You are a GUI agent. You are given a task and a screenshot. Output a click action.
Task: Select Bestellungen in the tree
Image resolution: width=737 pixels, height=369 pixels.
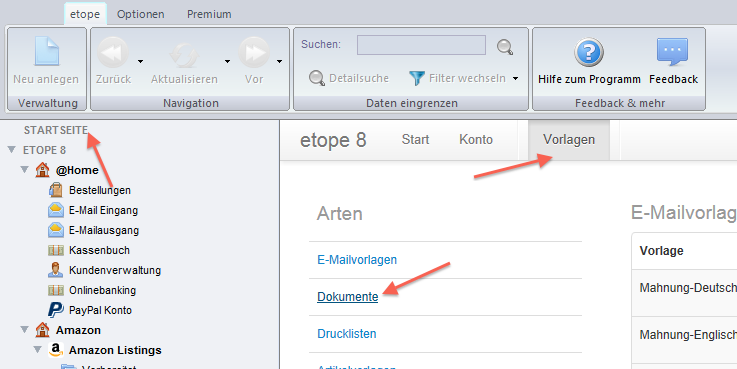point(100,190)
